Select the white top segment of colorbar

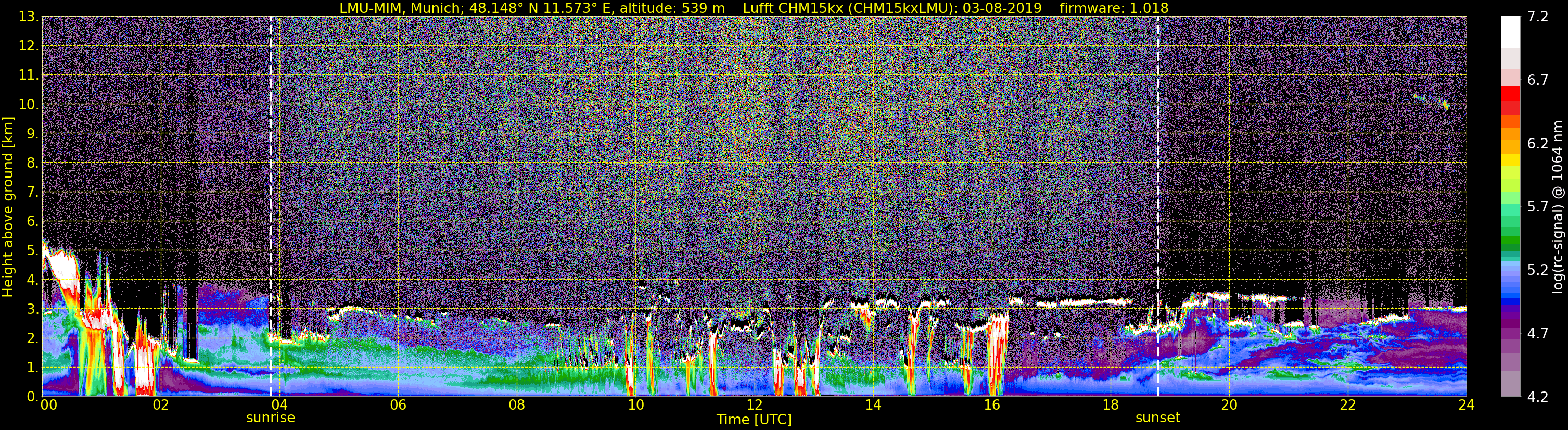click(x=1511, y=32)
